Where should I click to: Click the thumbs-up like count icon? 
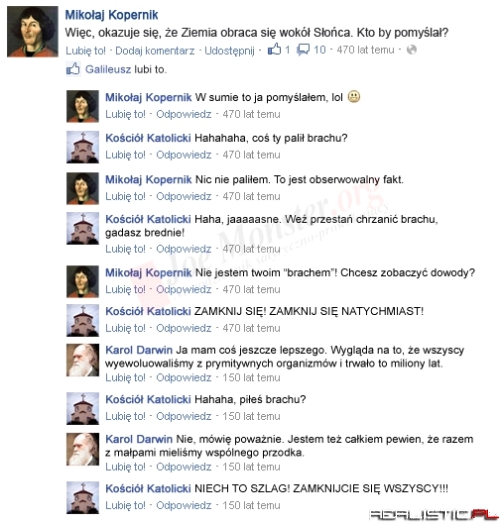274,49
